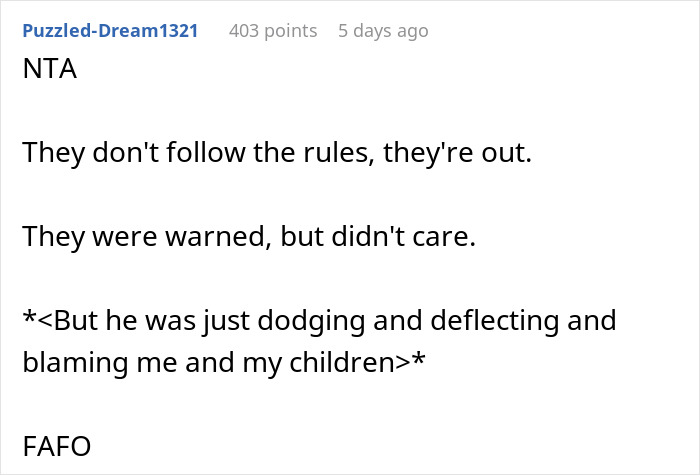Select the word "deflecting" in the quote

click(x=493, y=321)
